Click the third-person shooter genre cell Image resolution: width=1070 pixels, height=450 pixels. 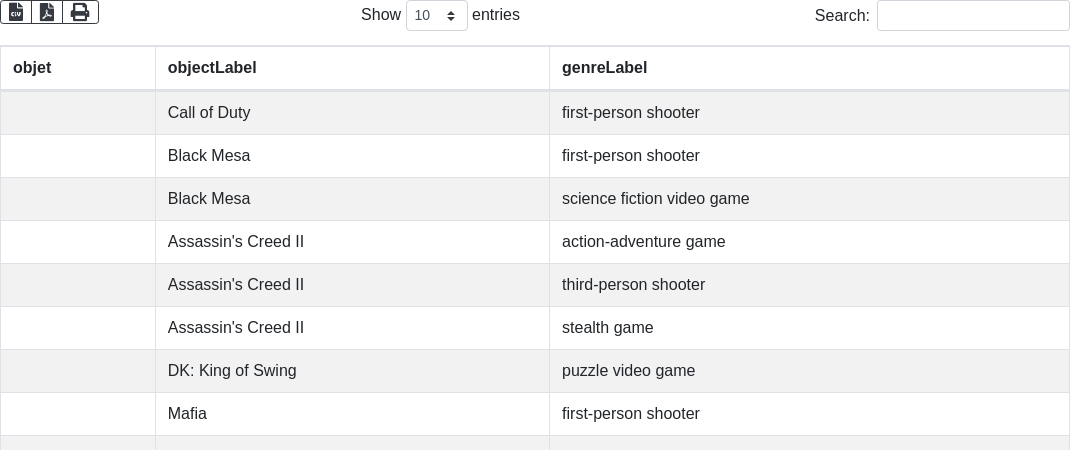tap(633, 285)
